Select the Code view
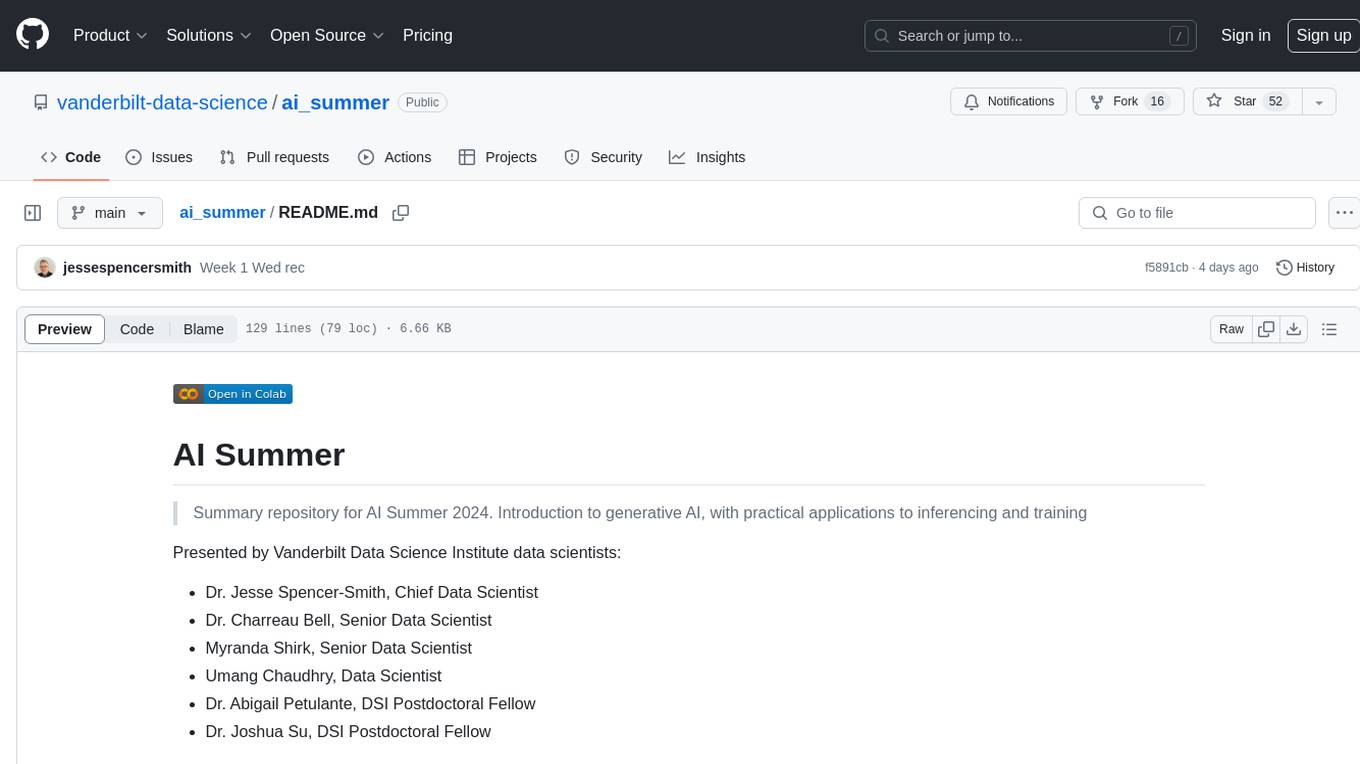Image resolution: width=1360 pixels, height=764 pixels. click(x=137, y=329)
